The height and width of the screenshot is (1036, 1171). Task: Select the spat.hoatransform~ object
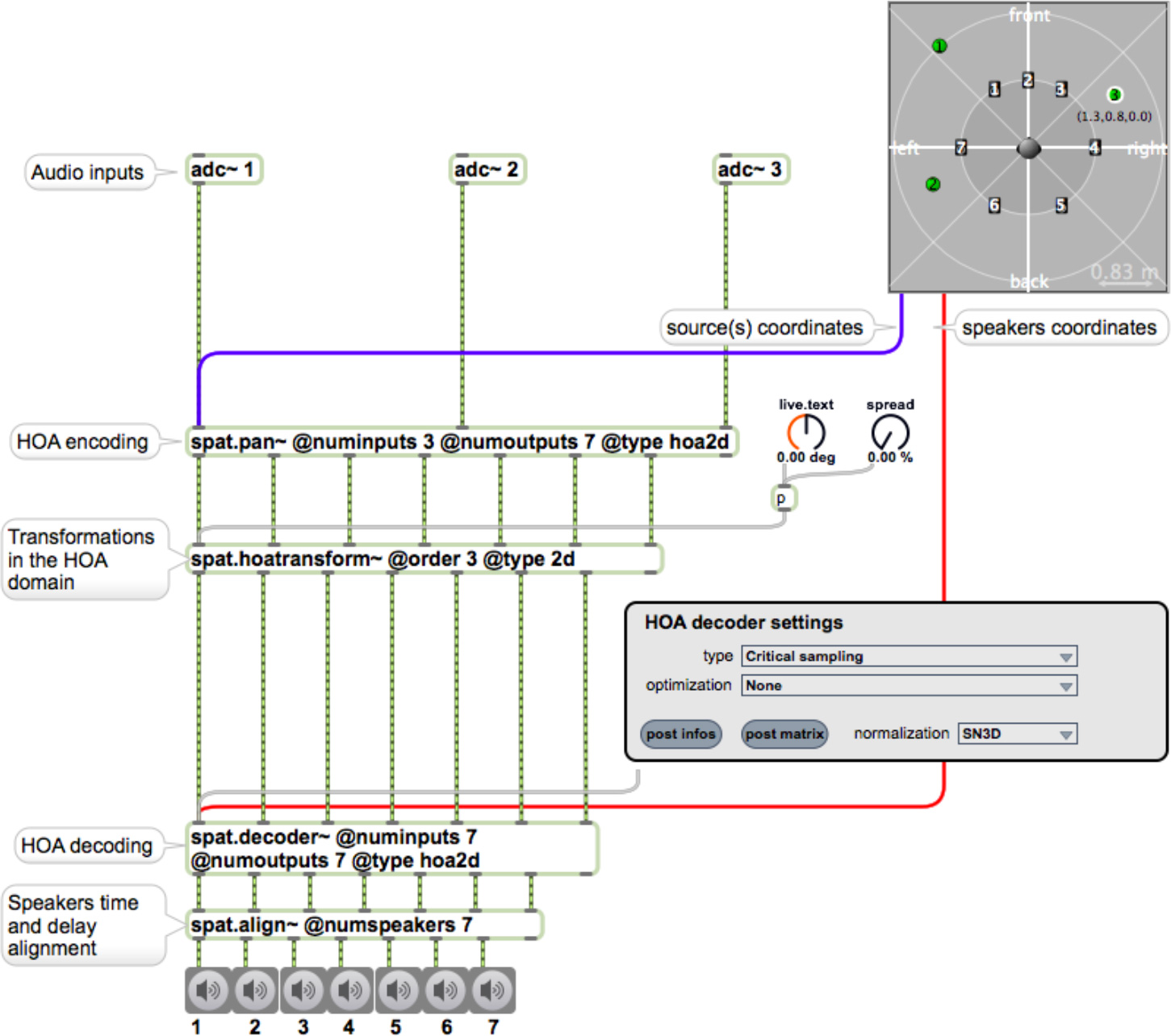point(424,558)
